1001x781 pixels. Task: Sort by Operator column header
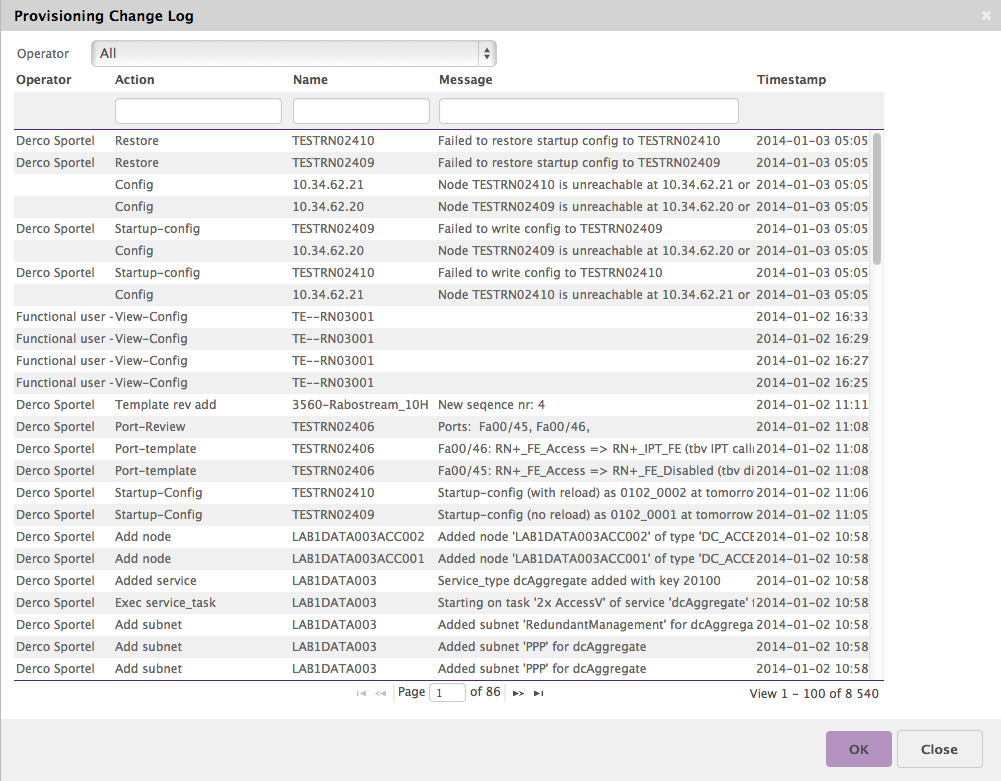(44, 80)
